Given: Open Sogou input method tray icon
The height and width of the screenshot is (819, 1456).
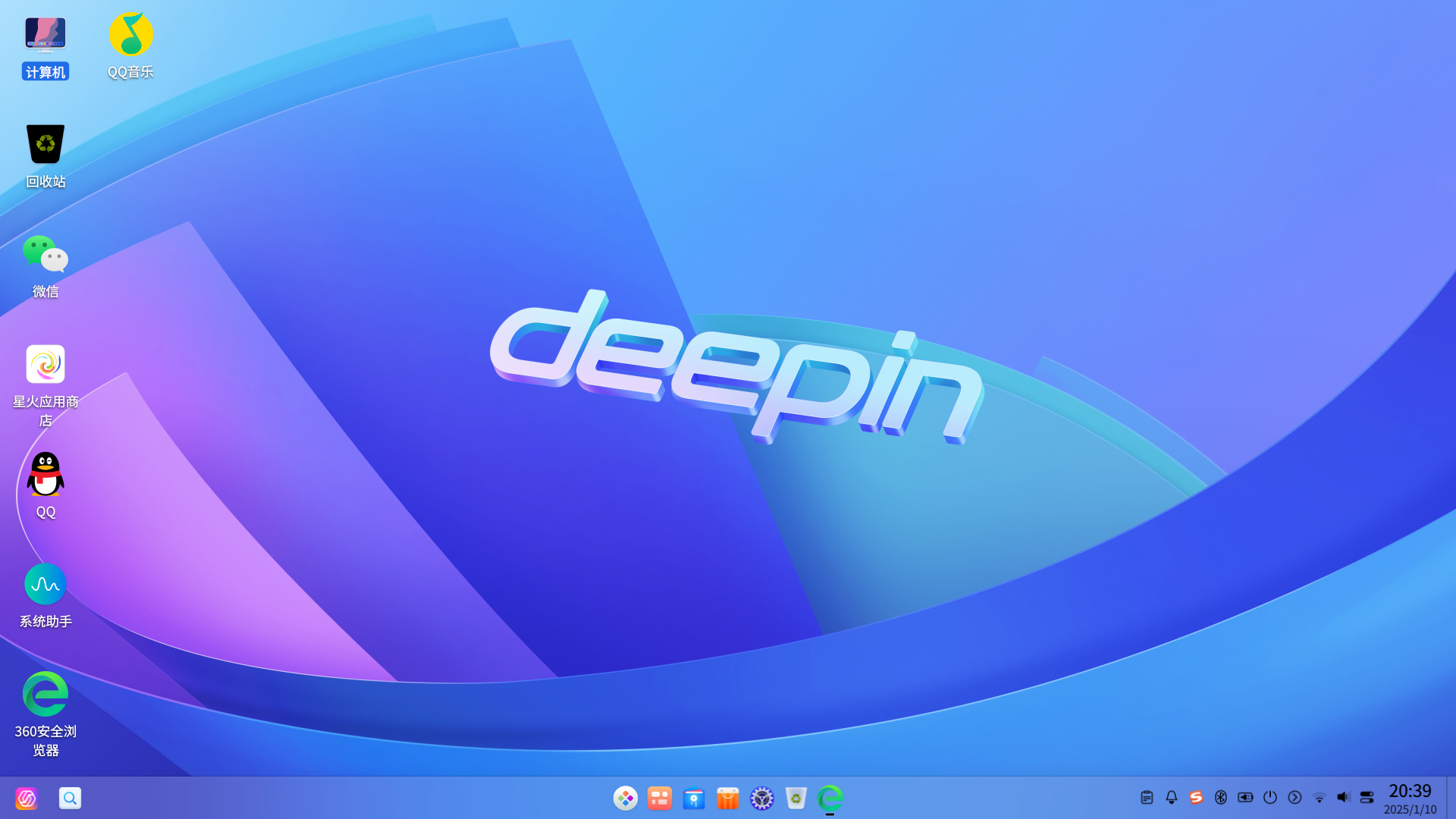Looking at the screenshot, I should pos(1196,798).
